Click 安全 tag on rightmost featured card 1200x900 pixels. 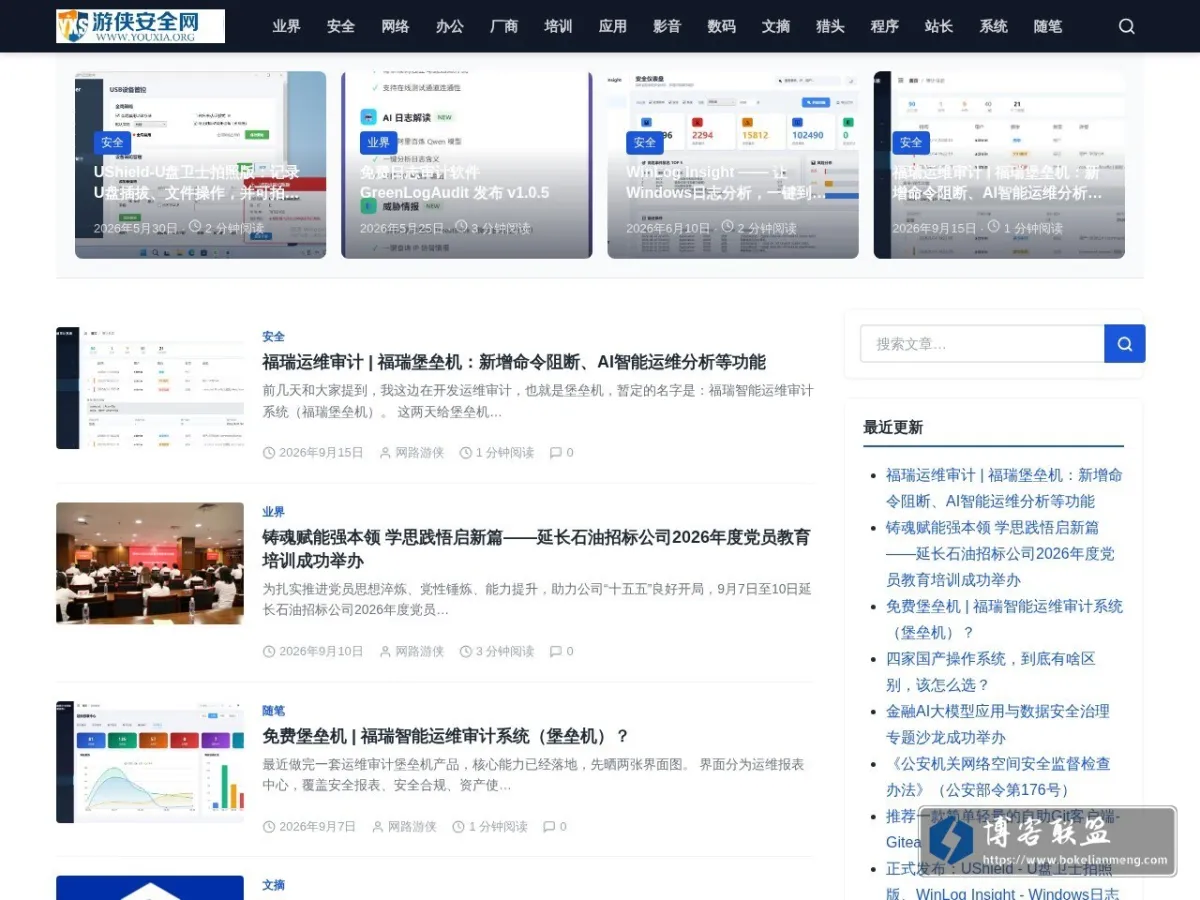[x=911, y=143]
